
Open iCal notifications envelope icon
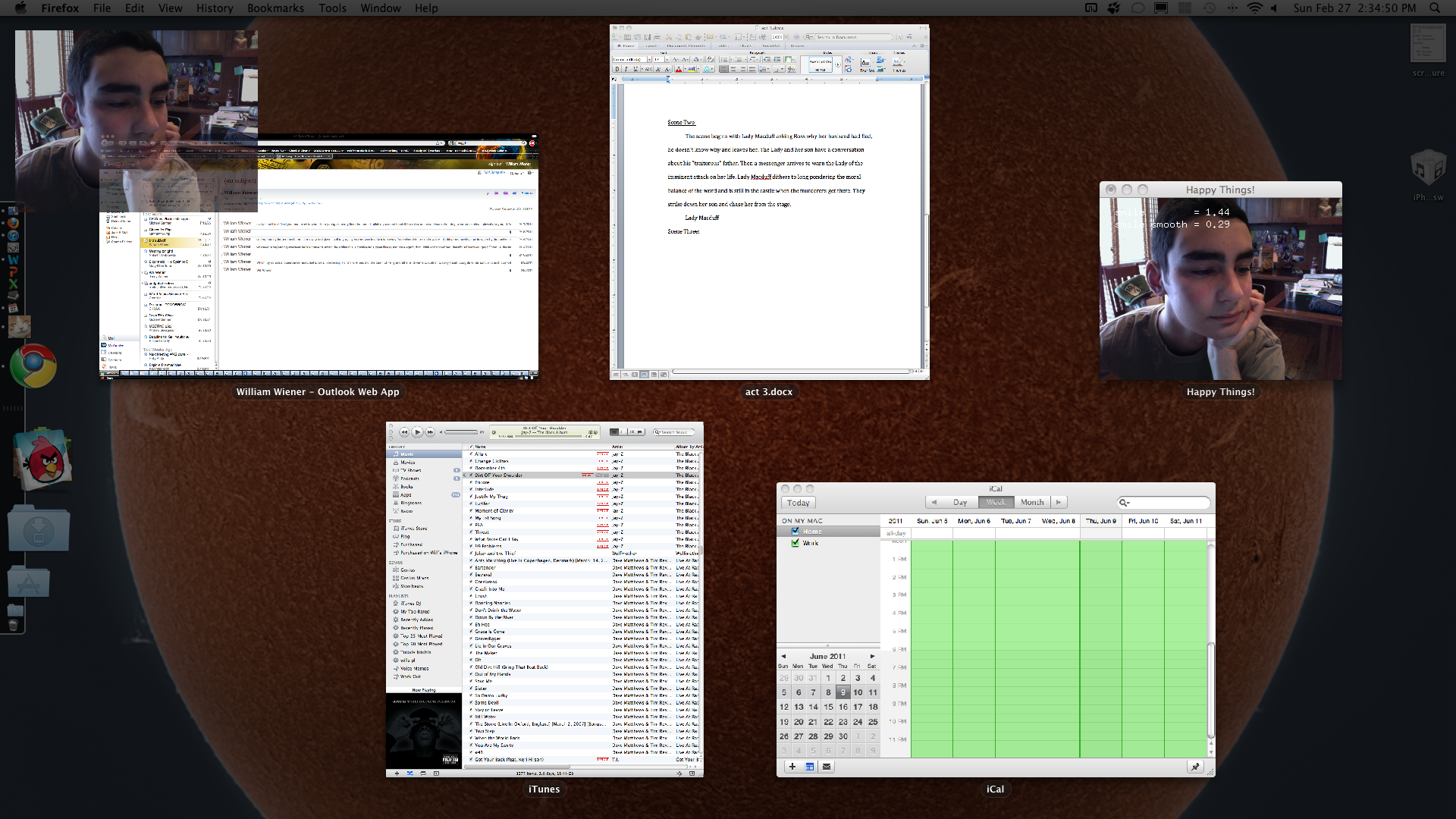coord(827,767)
